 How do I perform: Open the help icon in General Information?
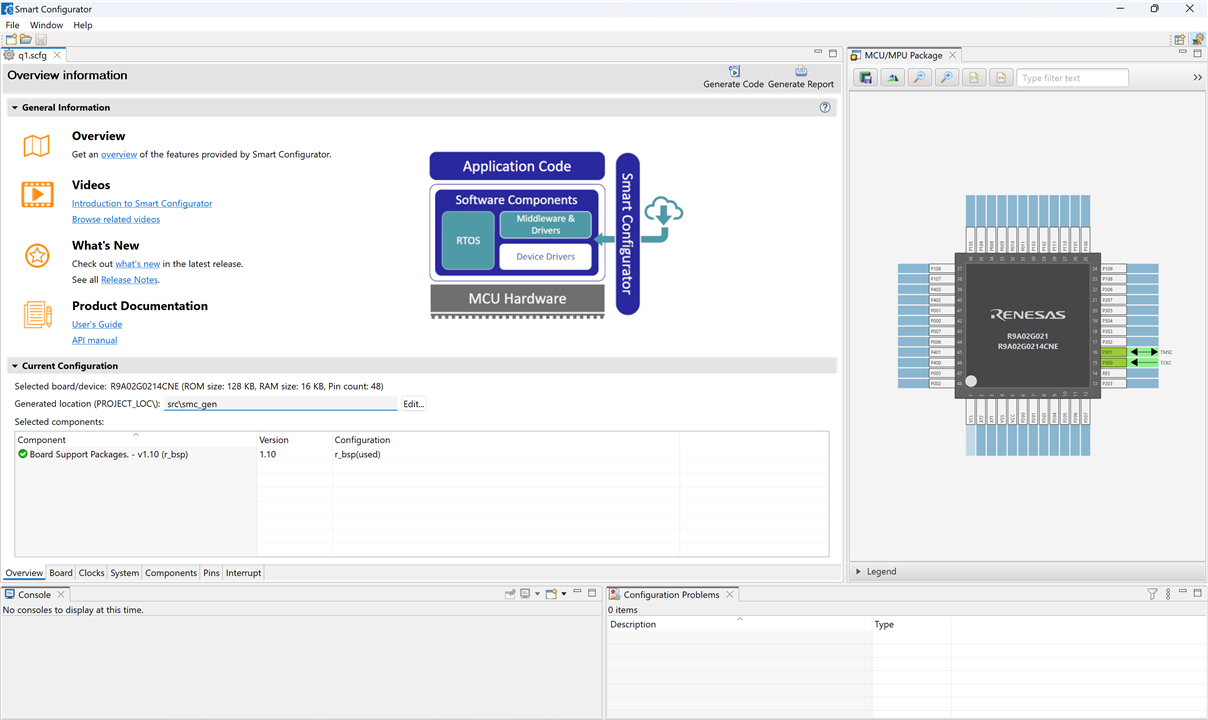(825, 107)
